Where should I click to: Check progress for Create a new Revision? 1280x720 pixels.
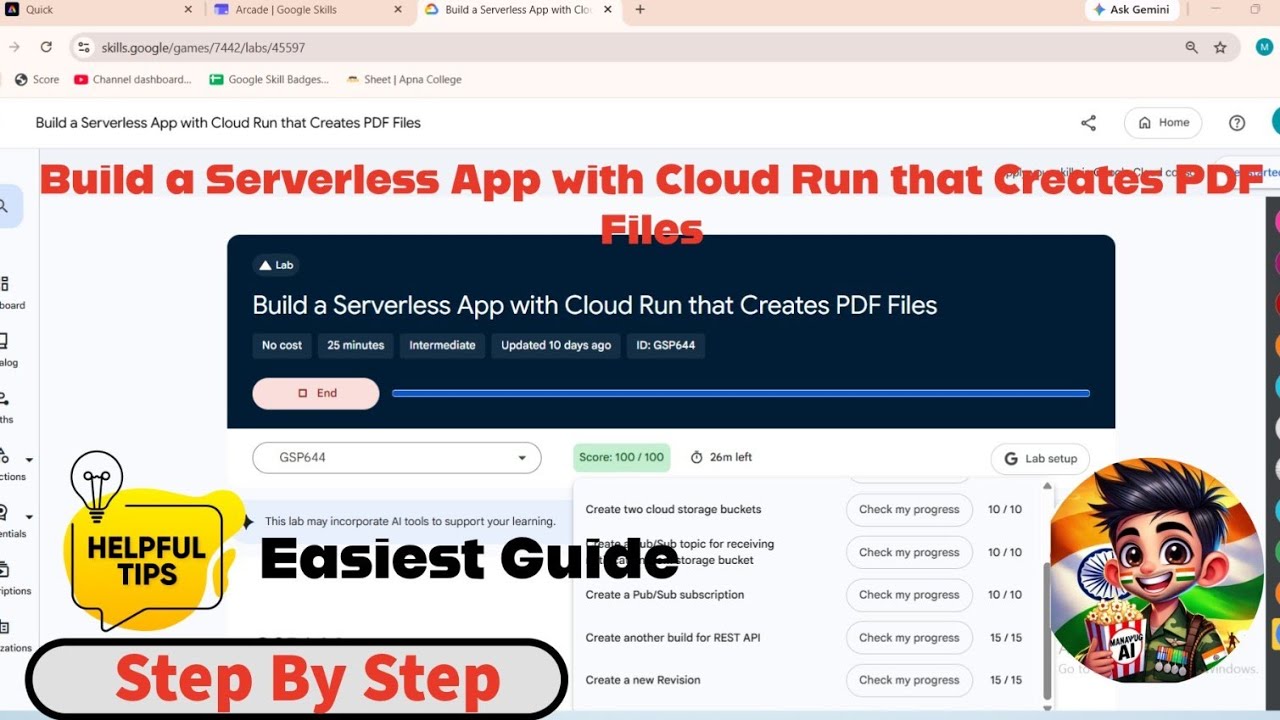[x=909, y=680]
